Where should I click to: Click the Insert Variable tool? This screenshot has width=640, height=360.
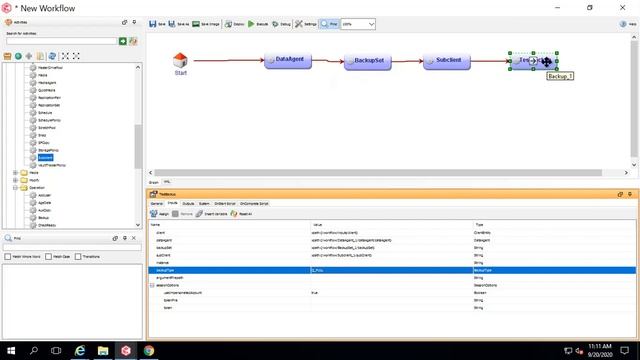tap(211, 213)
